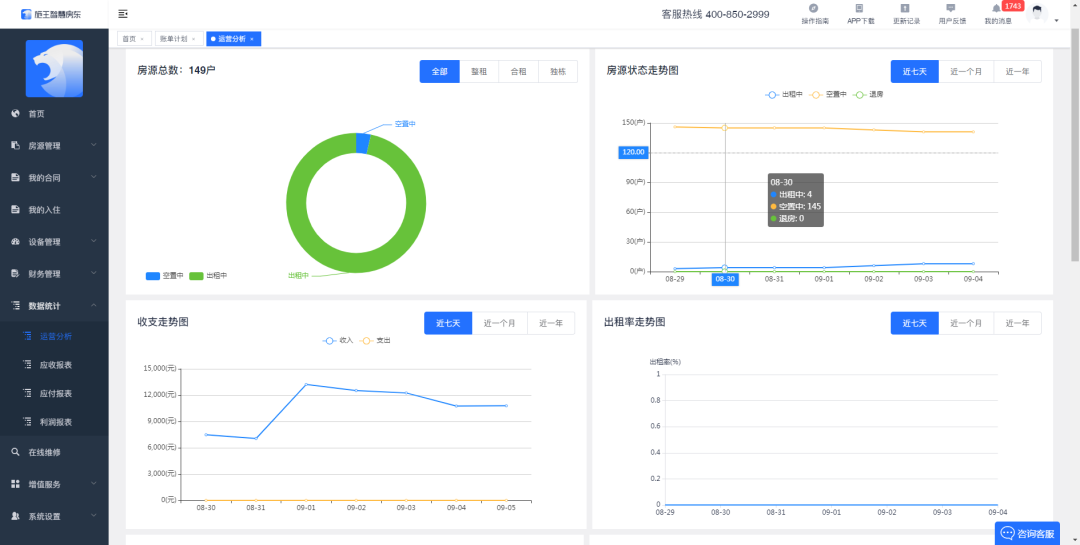Expand the 设备管理 menu chevron

point(94,241)
